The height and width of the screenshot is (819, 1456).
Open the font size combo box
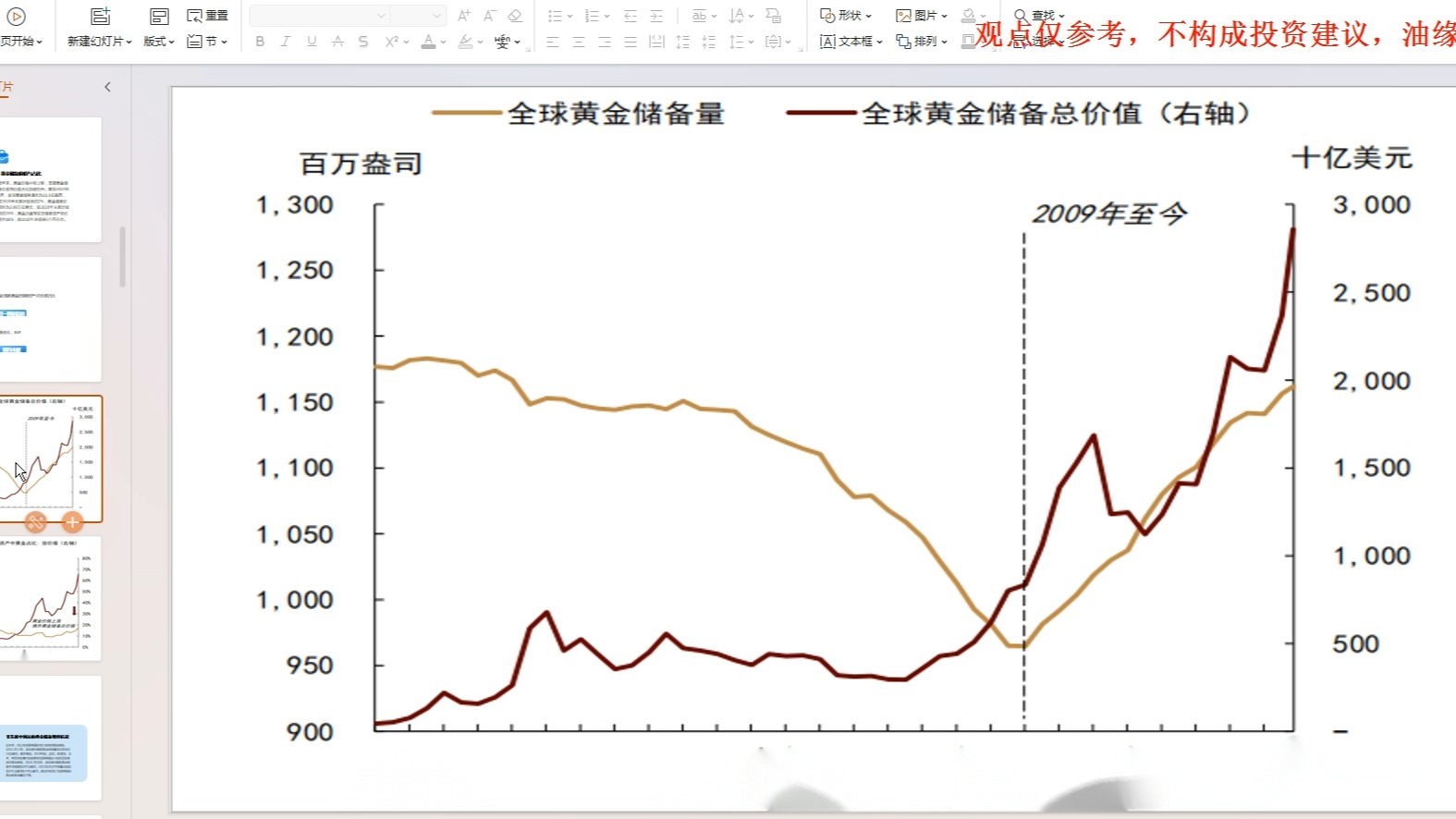coord(418,16)
